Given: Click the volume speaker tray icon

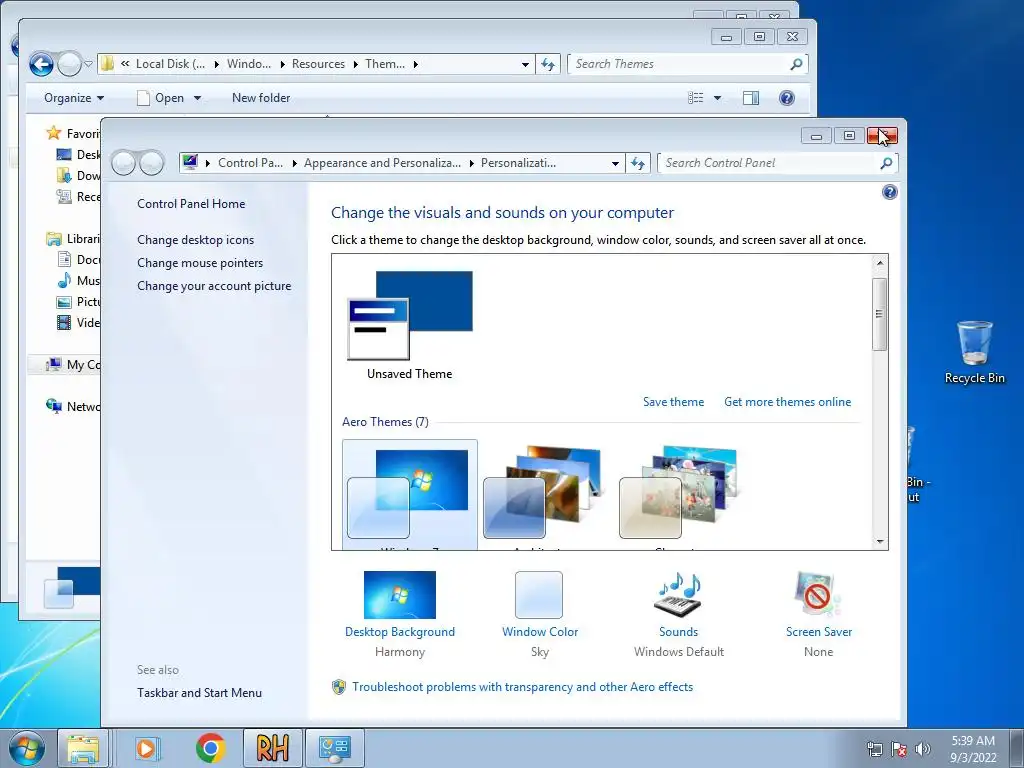Looking at the screenshot, I should click(x=923, y=749).
